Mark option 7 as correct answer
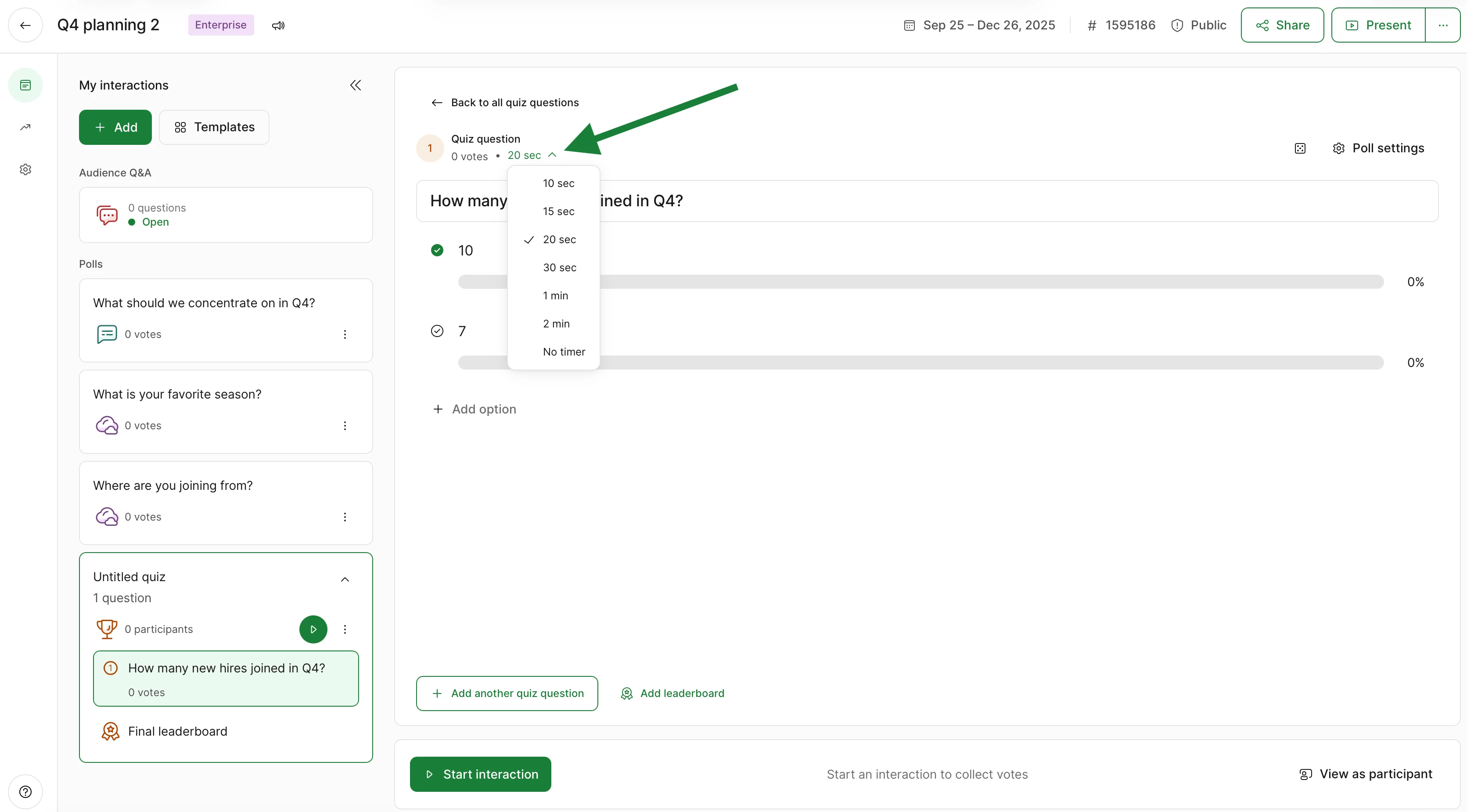The image size is (1467, 812). tap(437, 331)
